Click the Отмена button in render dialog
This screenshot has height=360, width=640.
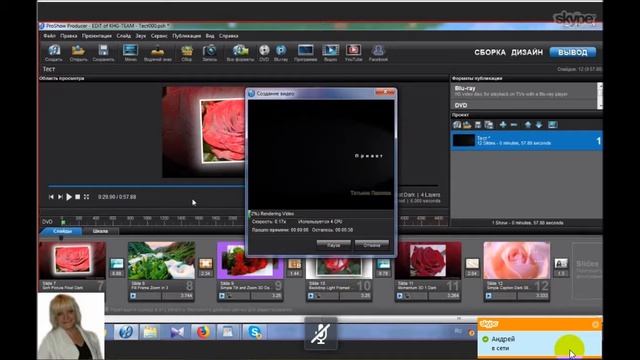pyautogui.click(x=372, y=245)
